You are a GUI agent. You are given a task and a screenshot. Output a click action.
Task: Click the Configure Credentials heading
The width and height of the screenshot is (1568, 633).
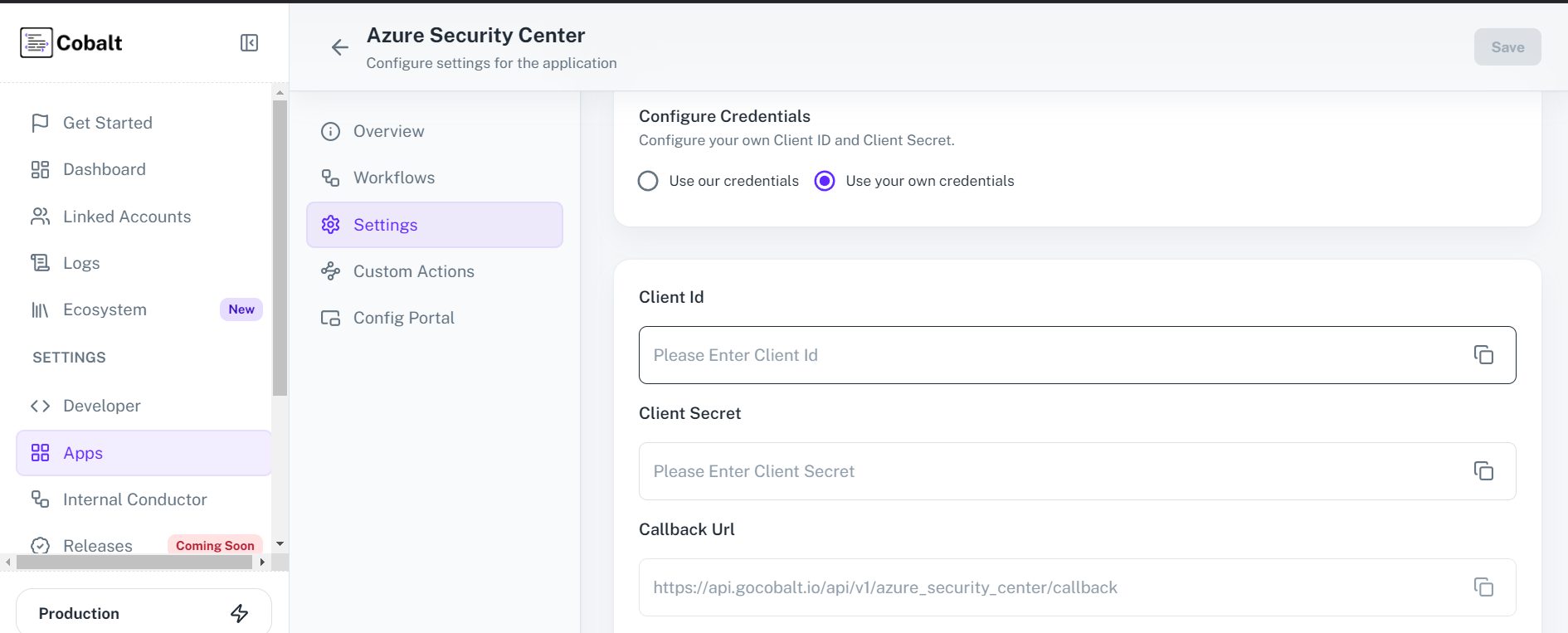[724, 116]
